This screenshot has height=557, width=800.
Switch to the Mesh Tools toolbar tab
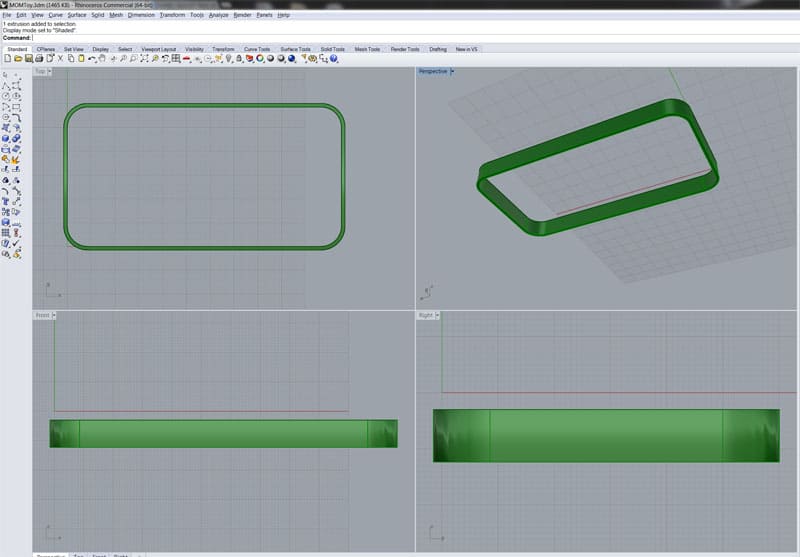367,49
